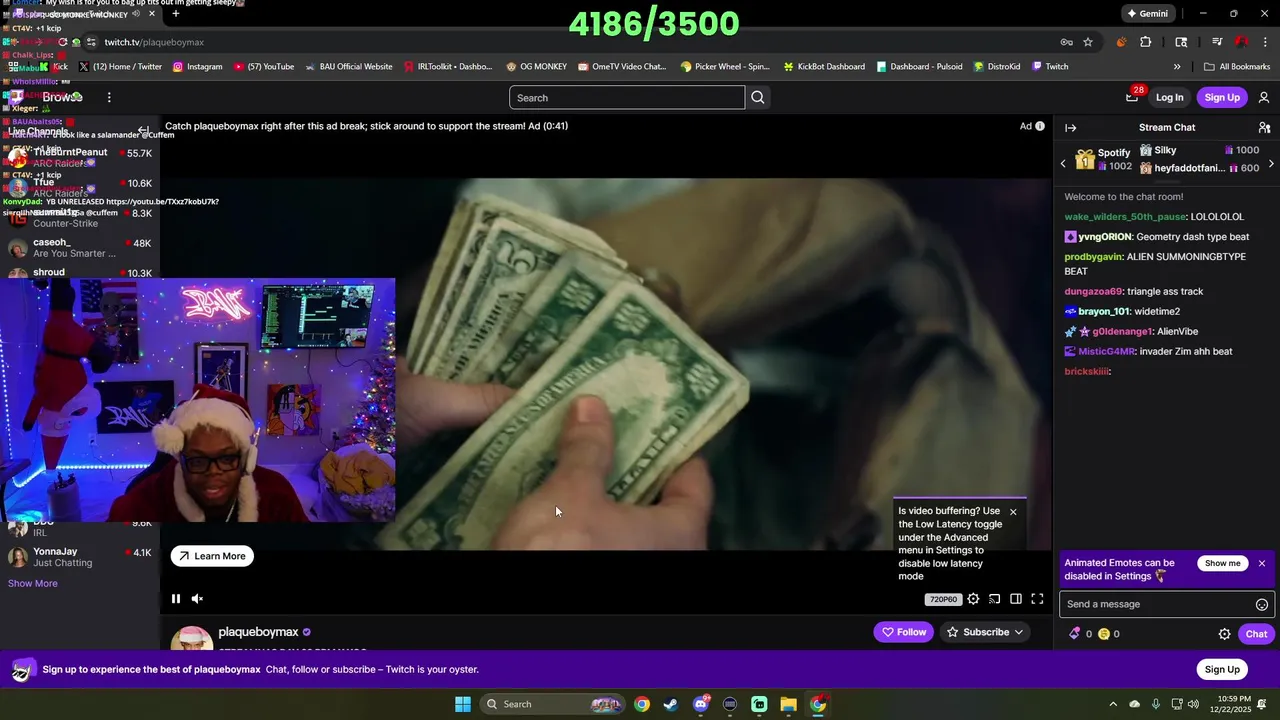
Task: Open the BAU Official Website bookmark
Action: [348, 67]
